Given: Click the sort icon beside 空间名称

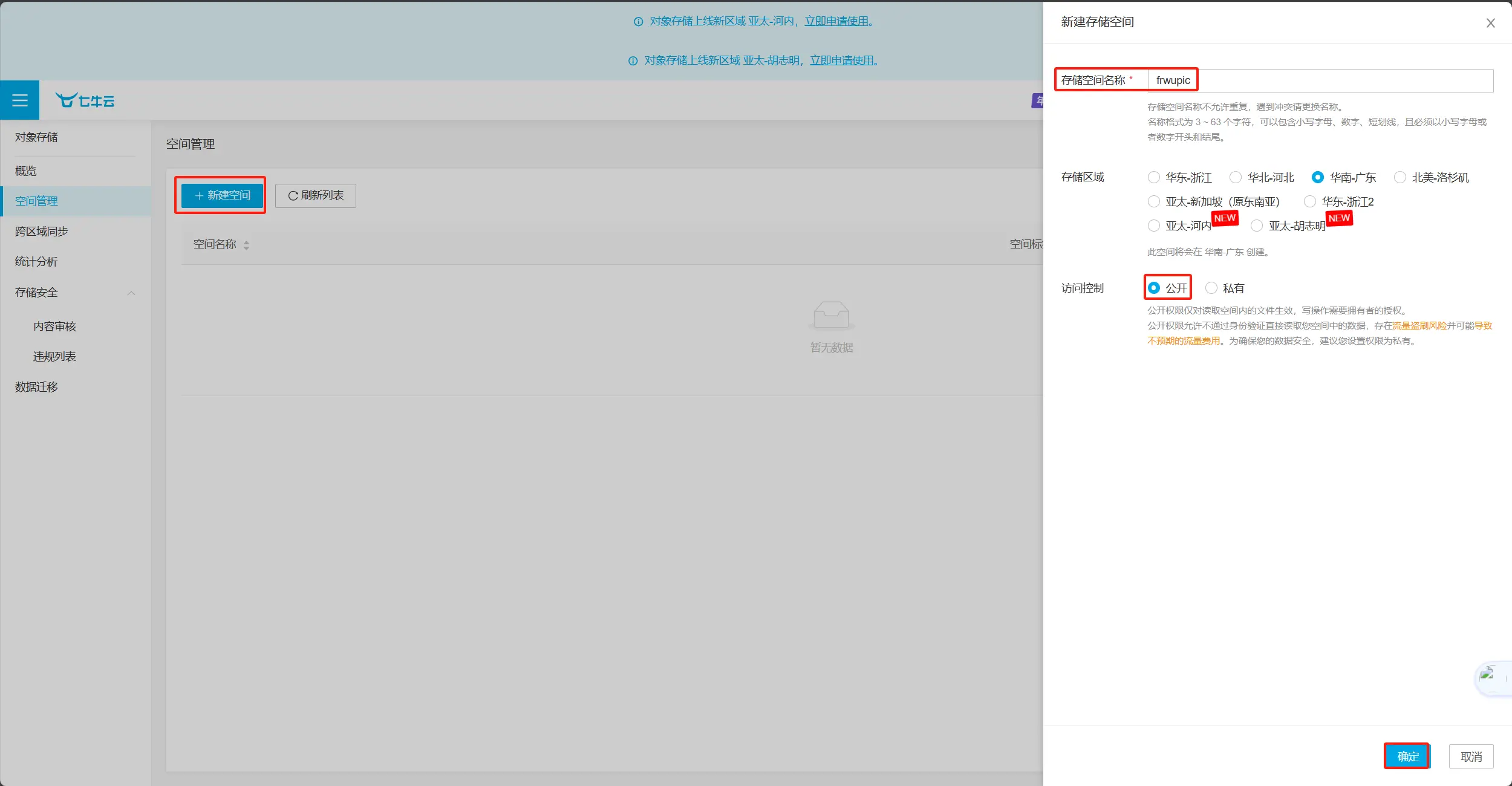Looking at the screenshot, I should pos(246,245).
